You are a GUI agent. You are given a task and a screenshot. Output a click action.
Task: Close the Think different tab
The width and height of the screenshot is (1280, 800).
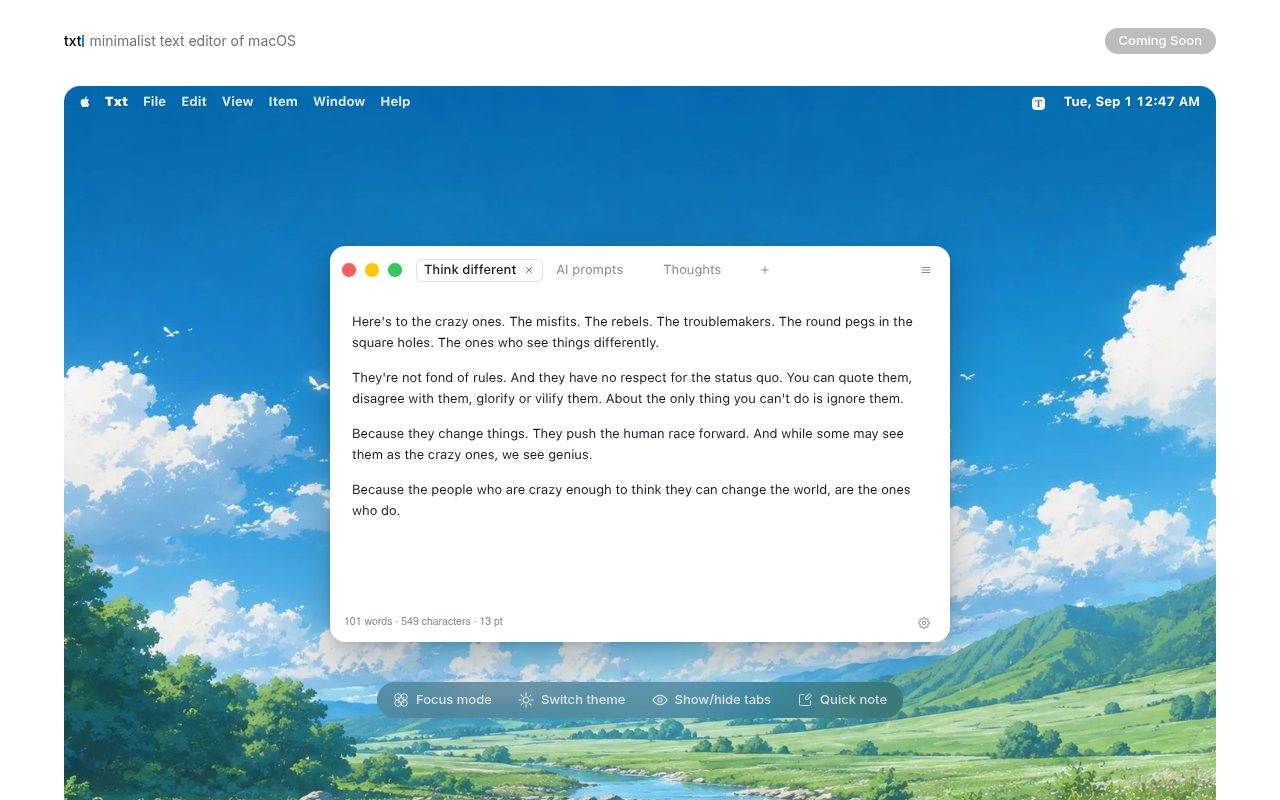click(x=529, y=270)
